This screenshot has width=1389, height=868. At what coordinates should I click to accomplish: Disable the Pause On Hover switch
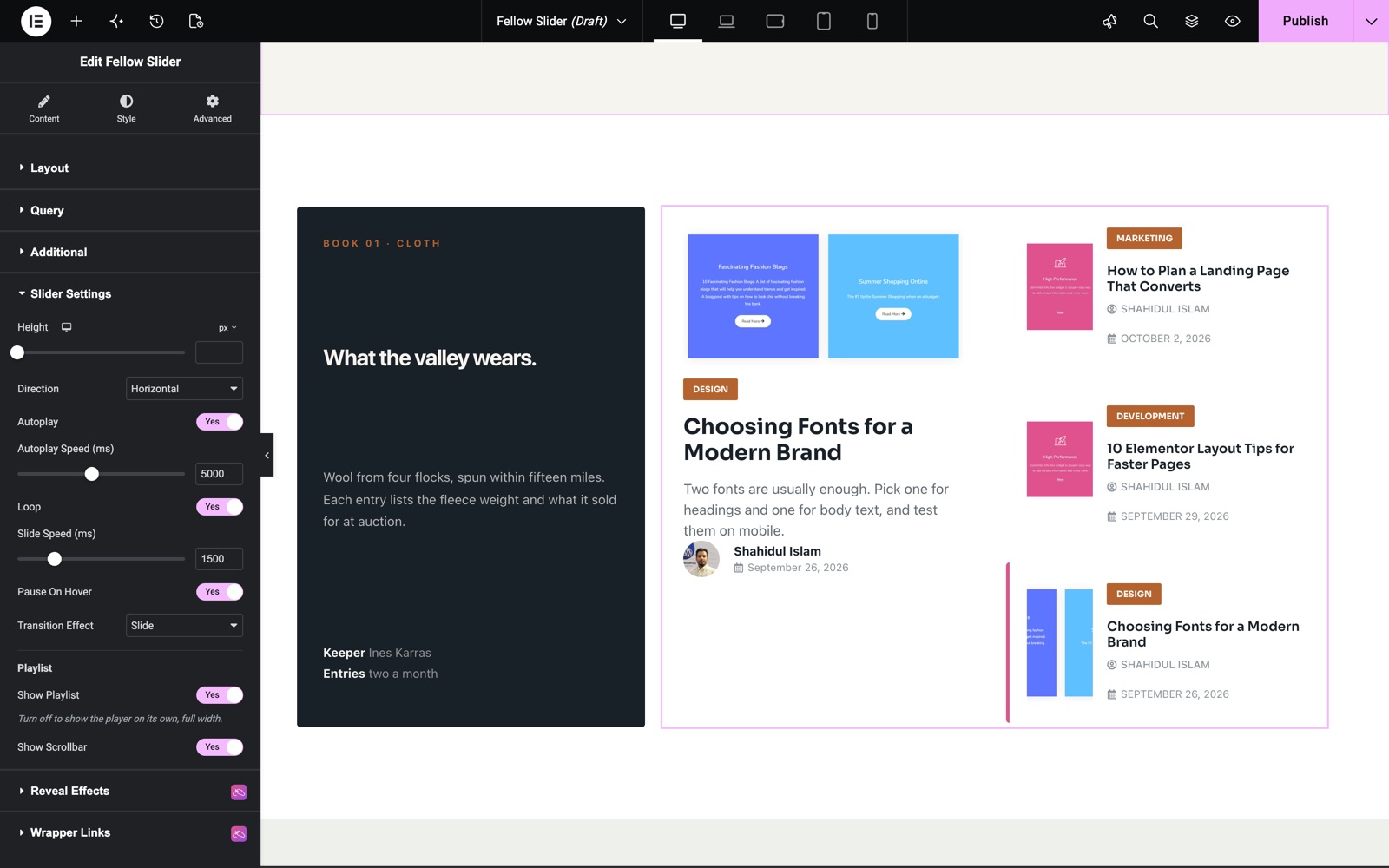[220, 592]
